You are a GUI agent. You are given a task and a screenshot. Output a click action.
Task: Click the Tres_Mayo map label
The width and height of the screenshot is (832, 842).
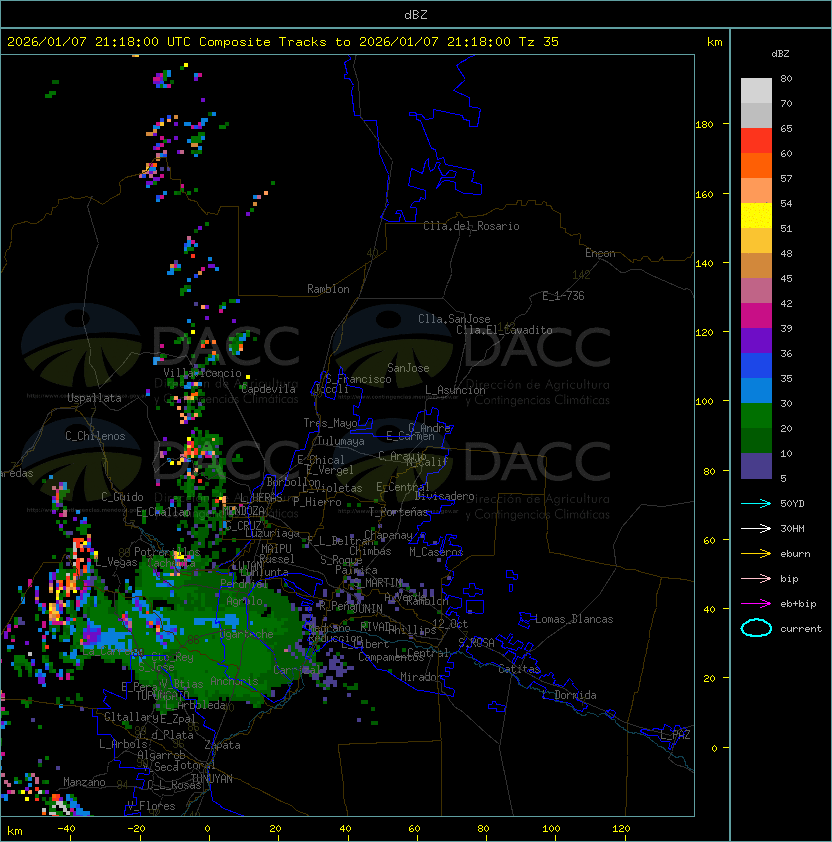coord(330,423)
